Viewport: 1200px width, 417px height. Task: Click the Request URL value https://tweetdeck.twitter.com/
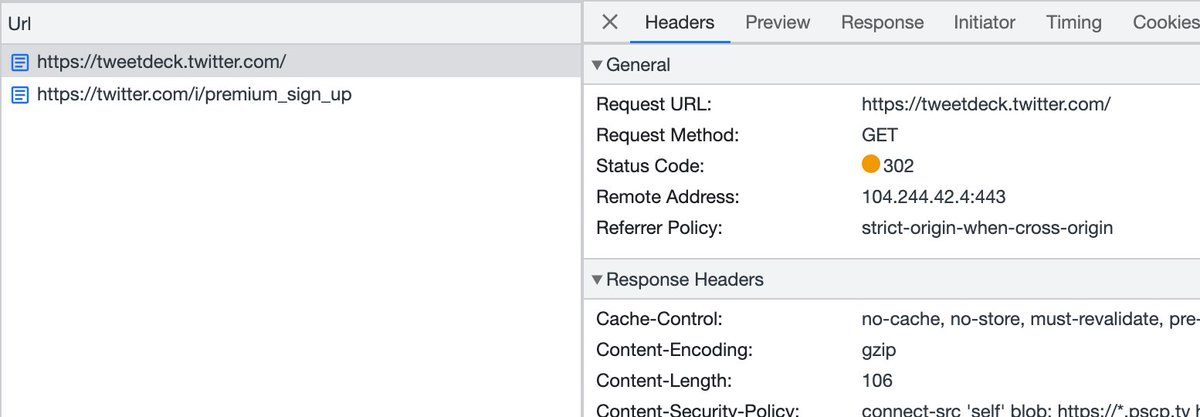(x=986, y=104)
